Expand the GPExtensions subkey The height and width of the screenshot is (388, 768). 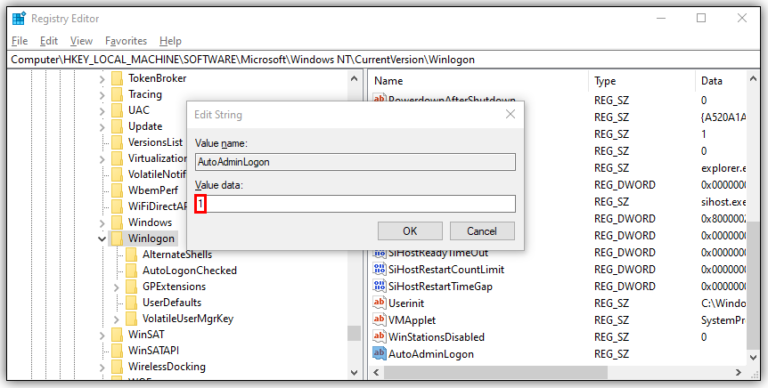[116, 288]
